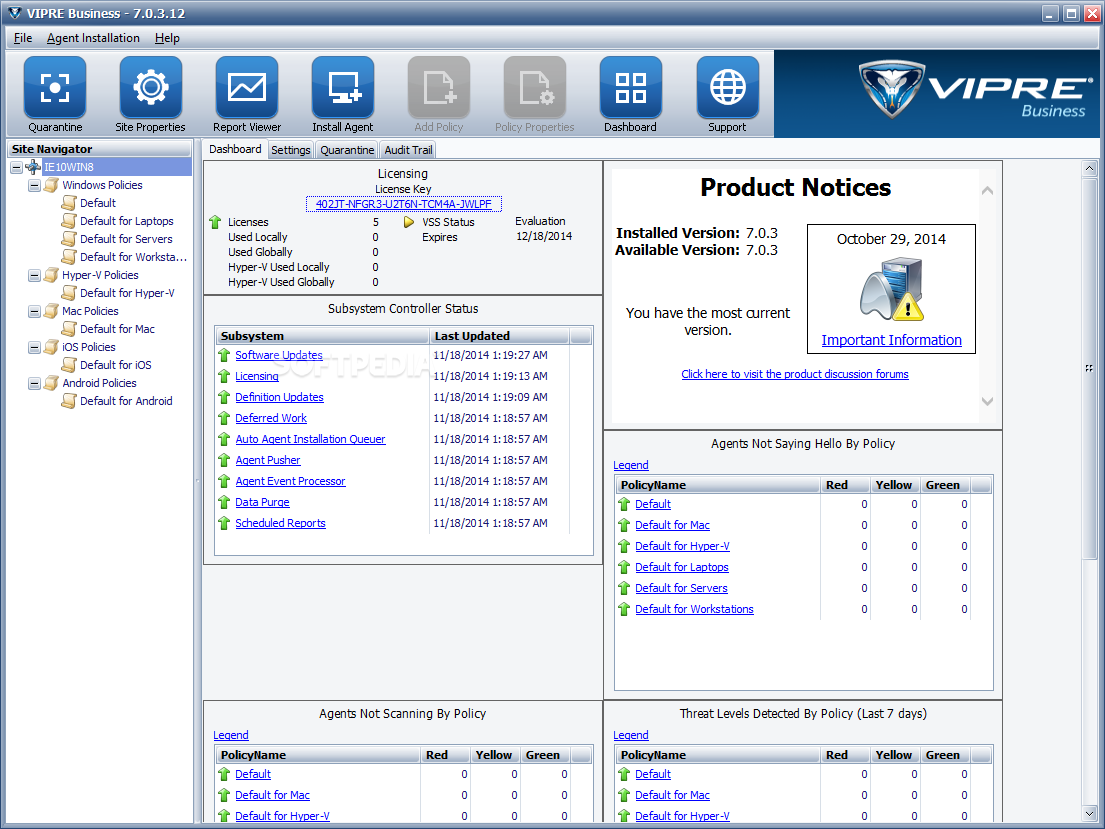Click the Android Policies folder icon
The width and height of the screenshot is (1105, 829).
point(51,383)
